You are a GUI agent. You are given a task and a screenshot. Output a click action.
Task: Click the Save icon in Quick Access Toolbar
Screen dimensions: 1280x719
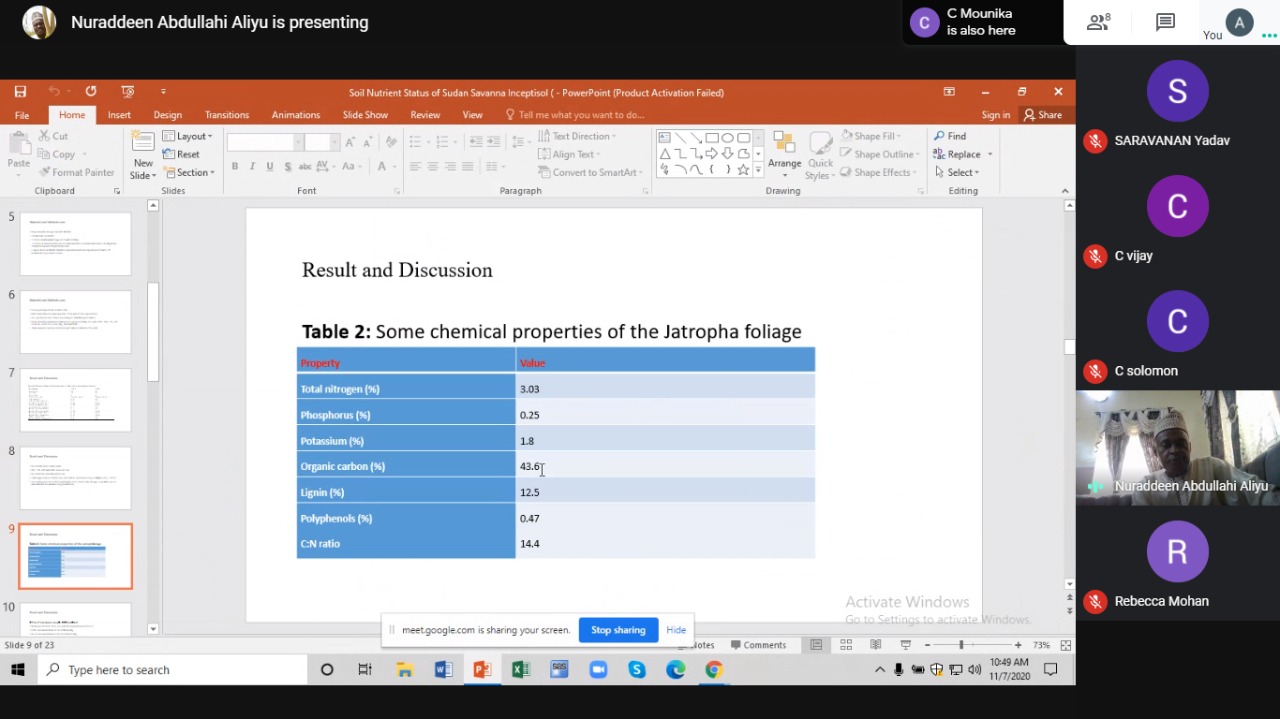point(20,92)
